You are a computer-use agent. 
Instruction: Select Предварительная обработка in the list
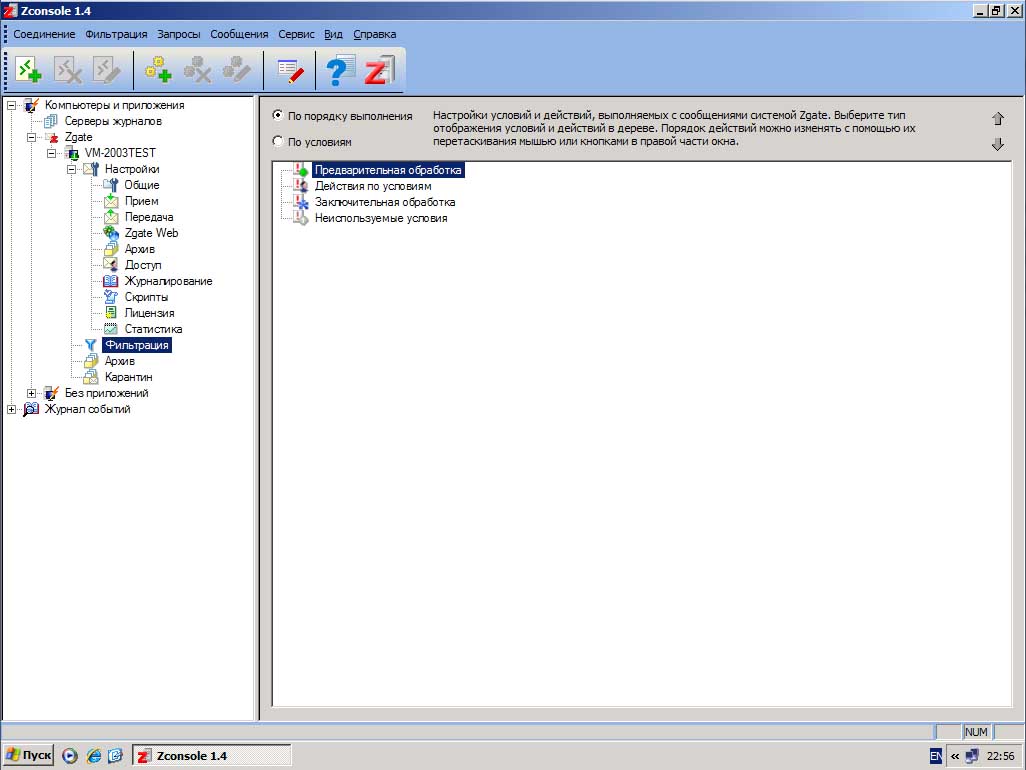click(x=388, y=170)
